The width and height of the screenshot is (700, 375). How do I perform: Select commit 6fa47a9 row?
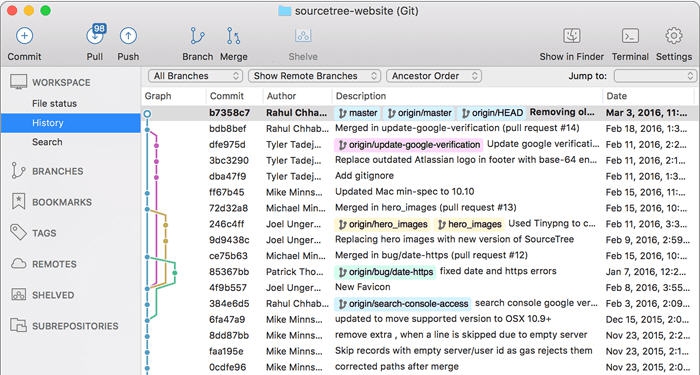point(421,320)
